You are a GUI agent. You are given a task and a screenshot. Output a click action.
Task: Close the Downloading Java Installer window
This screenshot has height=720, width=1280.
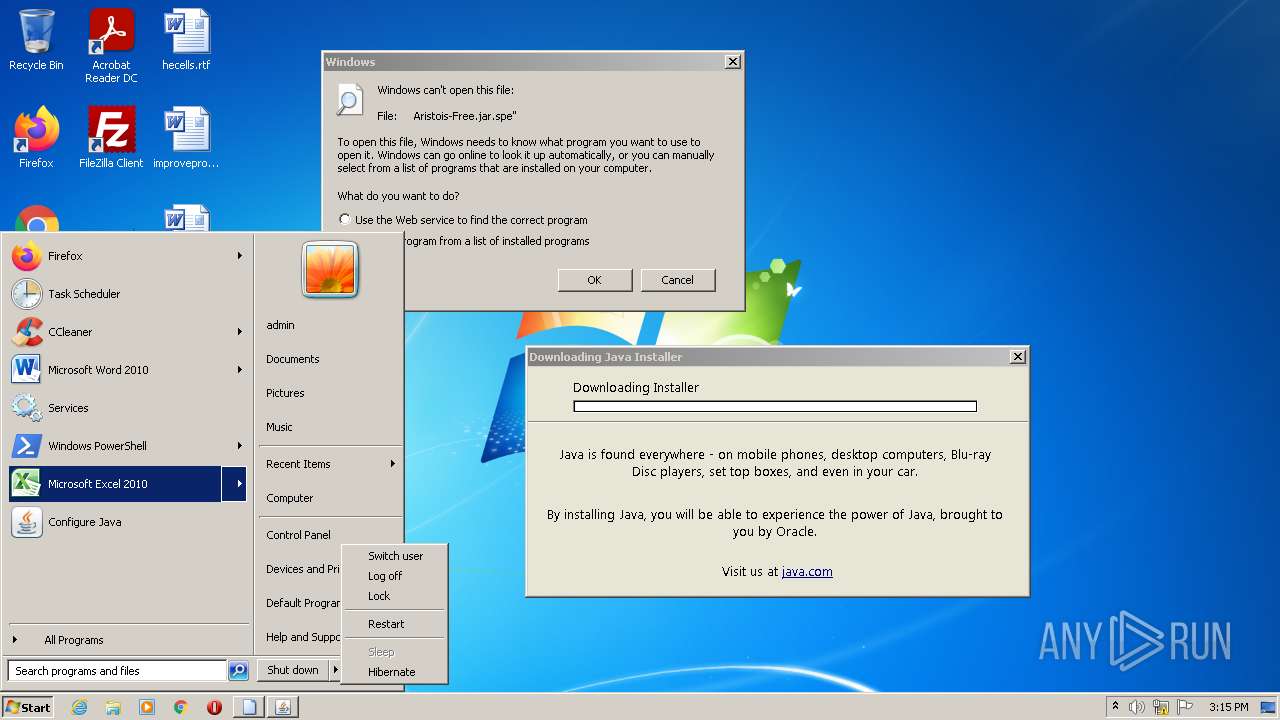pos(1018,357)
